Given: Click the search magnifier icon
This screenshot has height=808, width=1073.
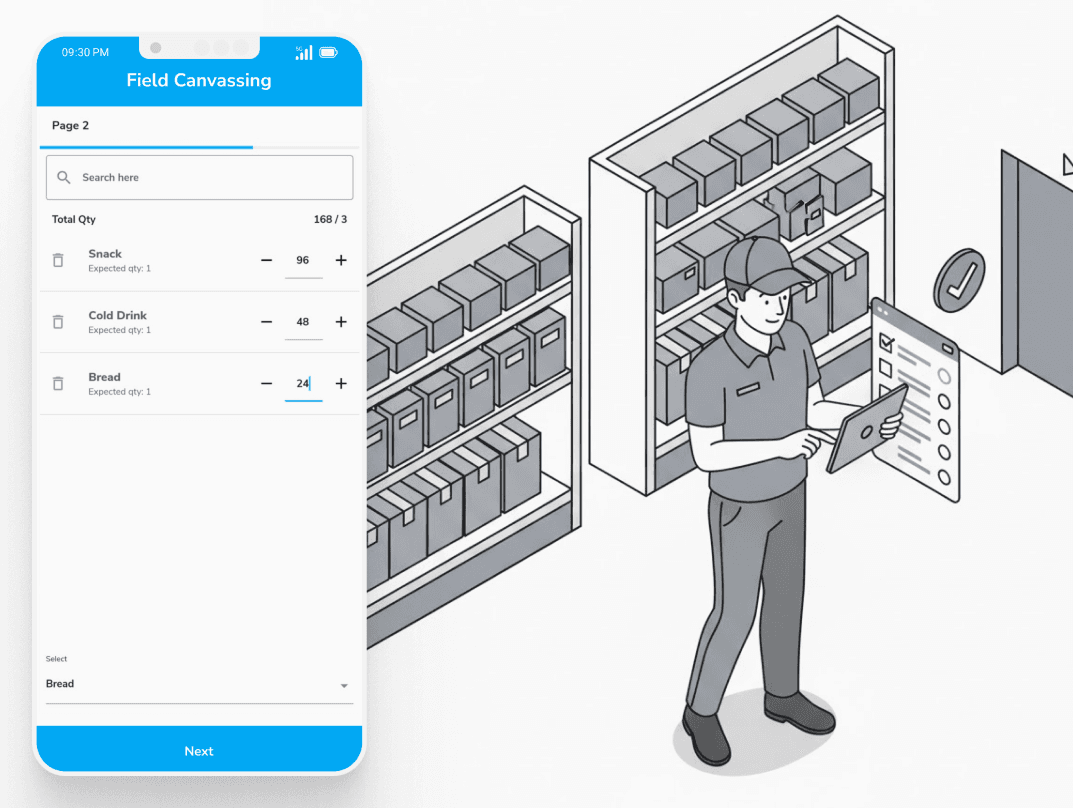Looking at the screenshot, I should click(x=64, y=177).
